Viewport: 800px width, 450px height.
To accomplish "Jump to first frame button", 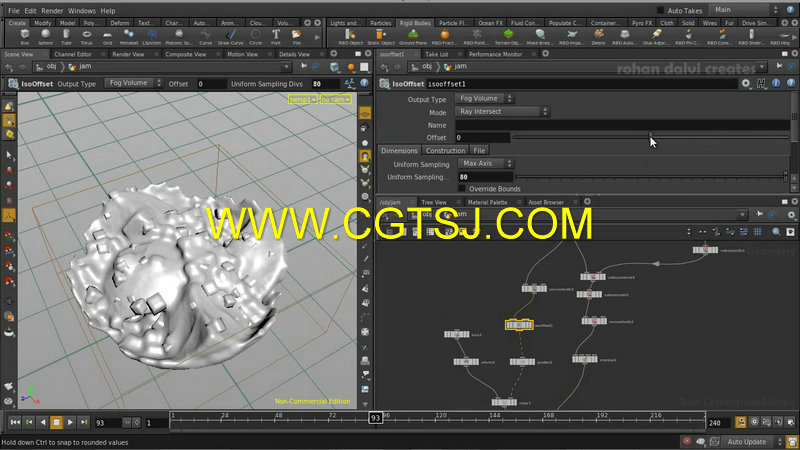I will [15, 422].
